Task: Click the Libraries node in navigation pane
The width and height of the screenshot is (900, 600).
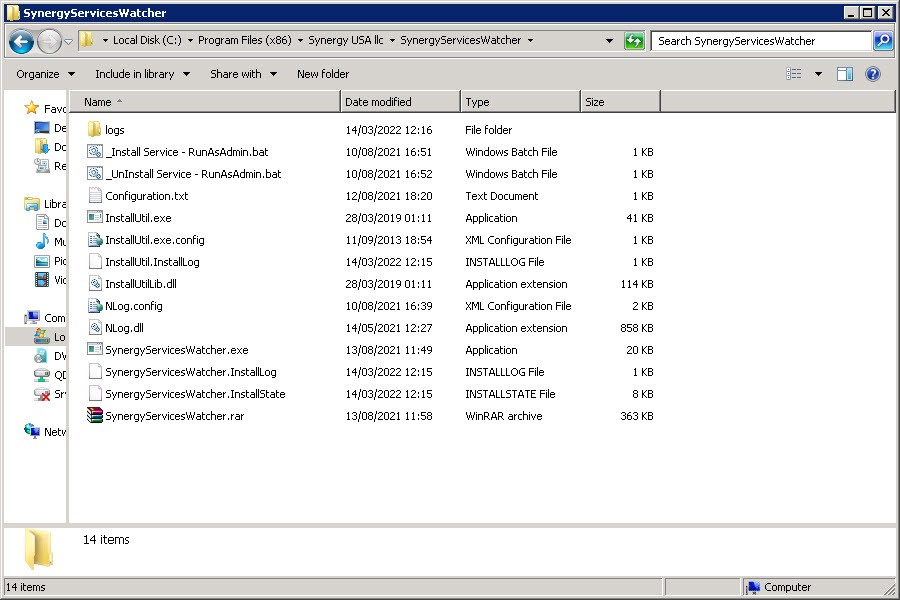Action: [x=45, y=204]
